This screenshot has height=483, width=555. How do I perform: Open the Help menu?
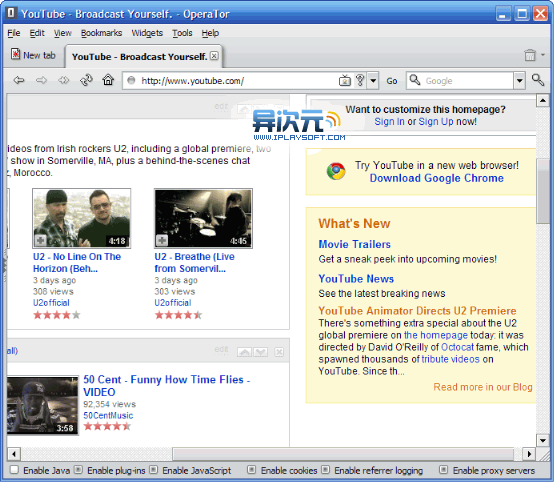[x=210, y=33]
